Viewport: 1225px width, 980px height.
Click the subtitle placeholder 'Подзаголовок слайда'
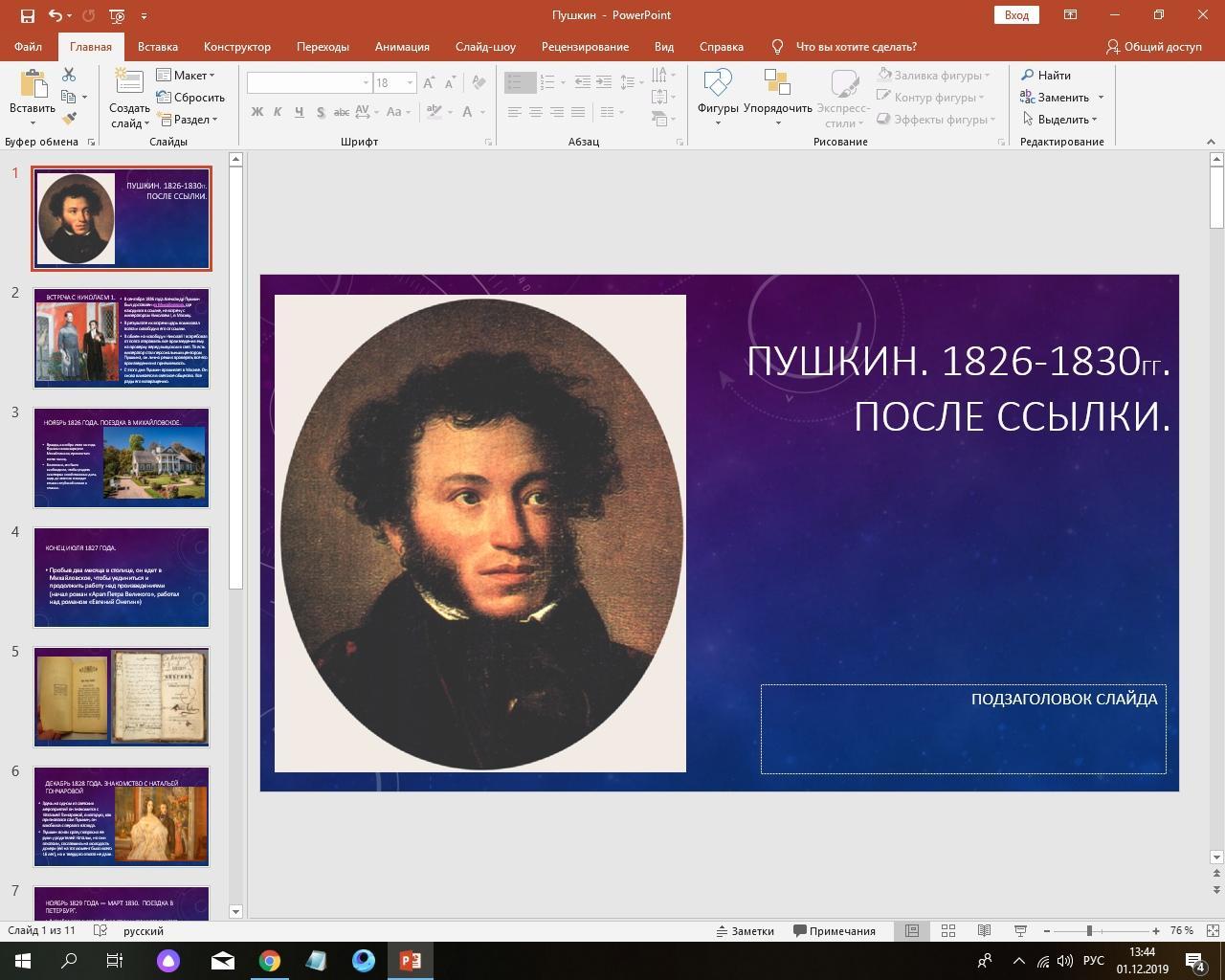pos(964,728)
